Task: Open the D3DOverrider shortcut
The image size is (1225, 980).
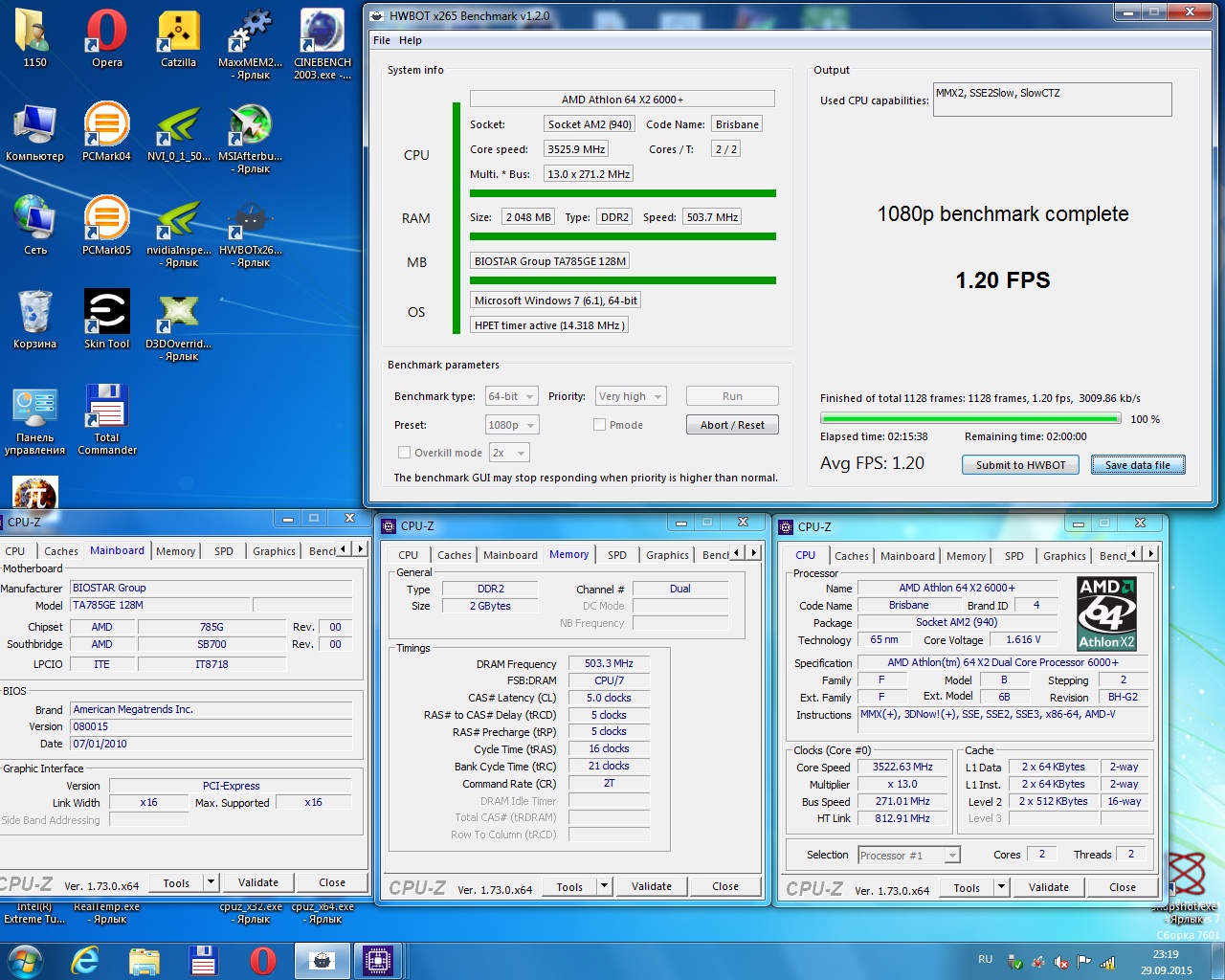Action: (179, 325)
